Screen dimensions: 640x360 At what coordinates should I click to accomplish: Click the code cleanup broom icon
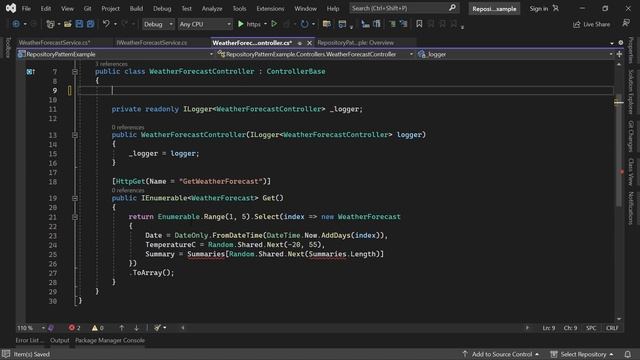pos(158,328)
